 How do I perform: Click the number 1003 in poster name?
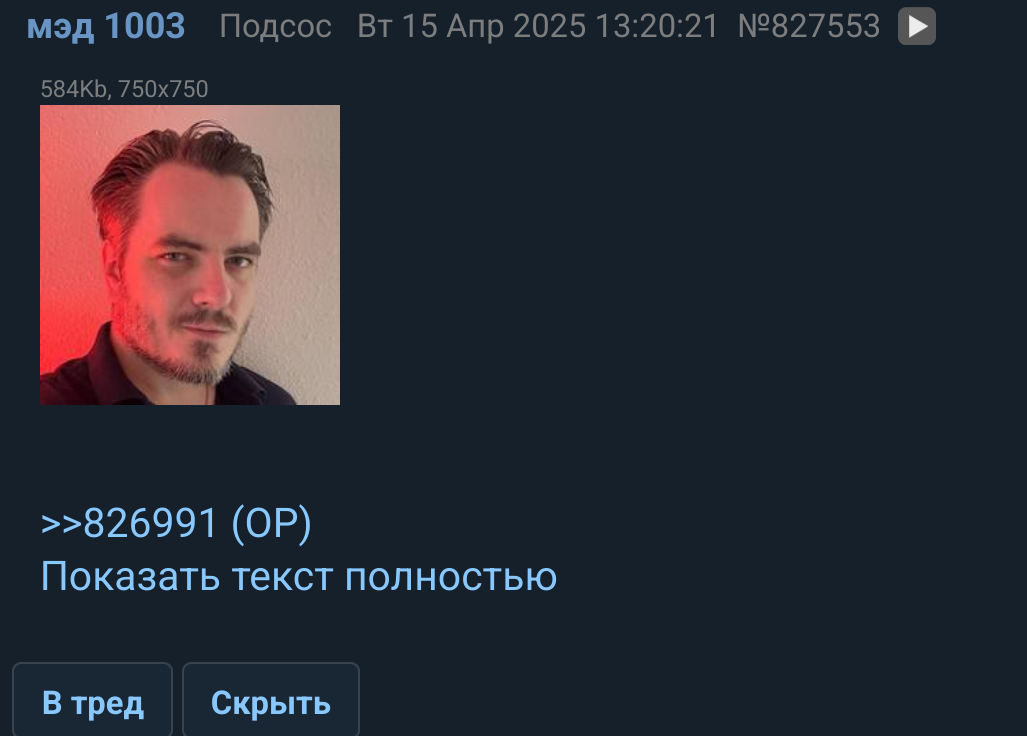(x=145, y=26)
